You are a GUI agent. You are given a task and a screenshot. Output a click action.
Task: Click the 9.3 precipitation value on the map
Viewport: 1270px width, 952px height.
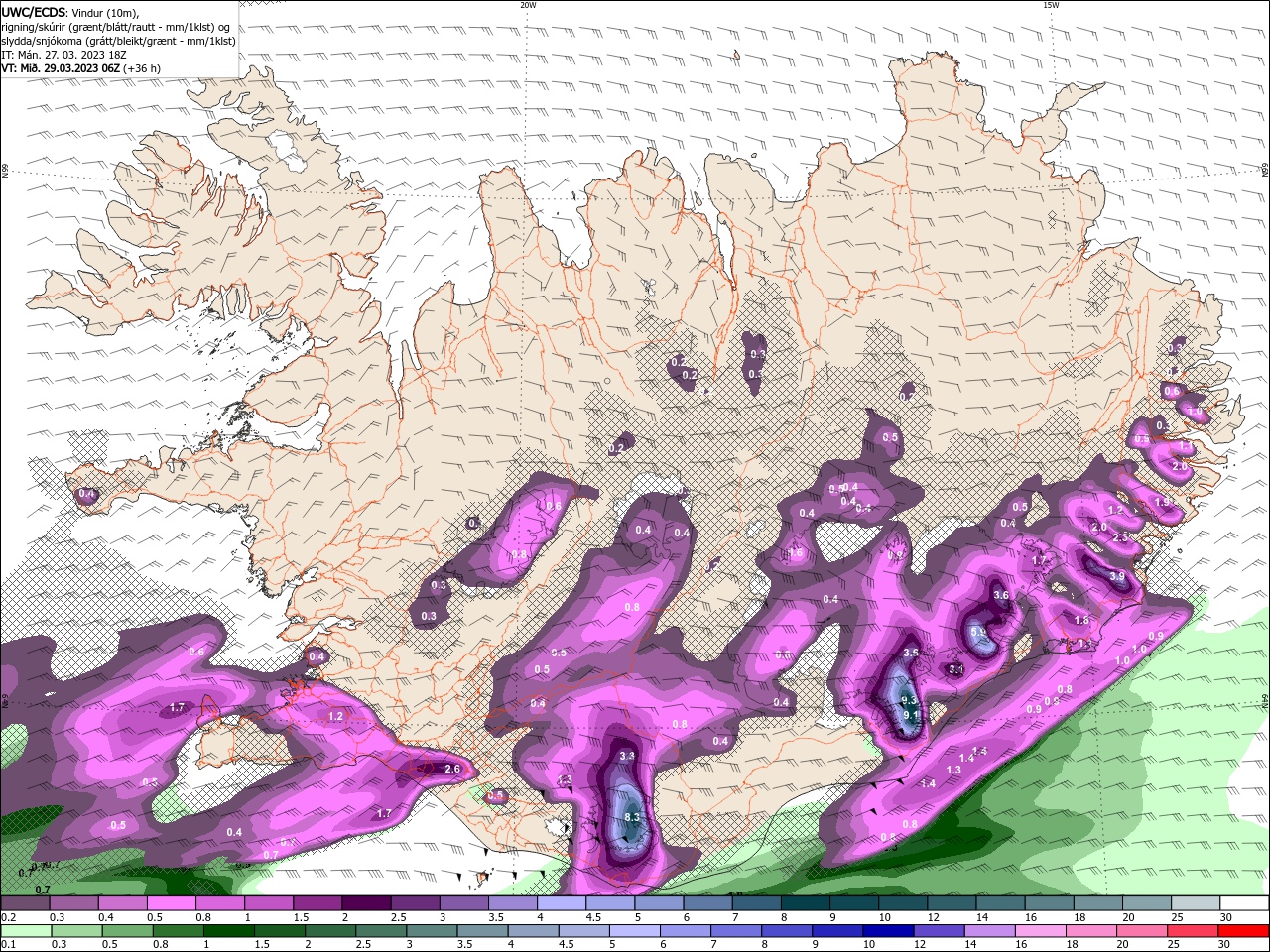pos(908,700)
